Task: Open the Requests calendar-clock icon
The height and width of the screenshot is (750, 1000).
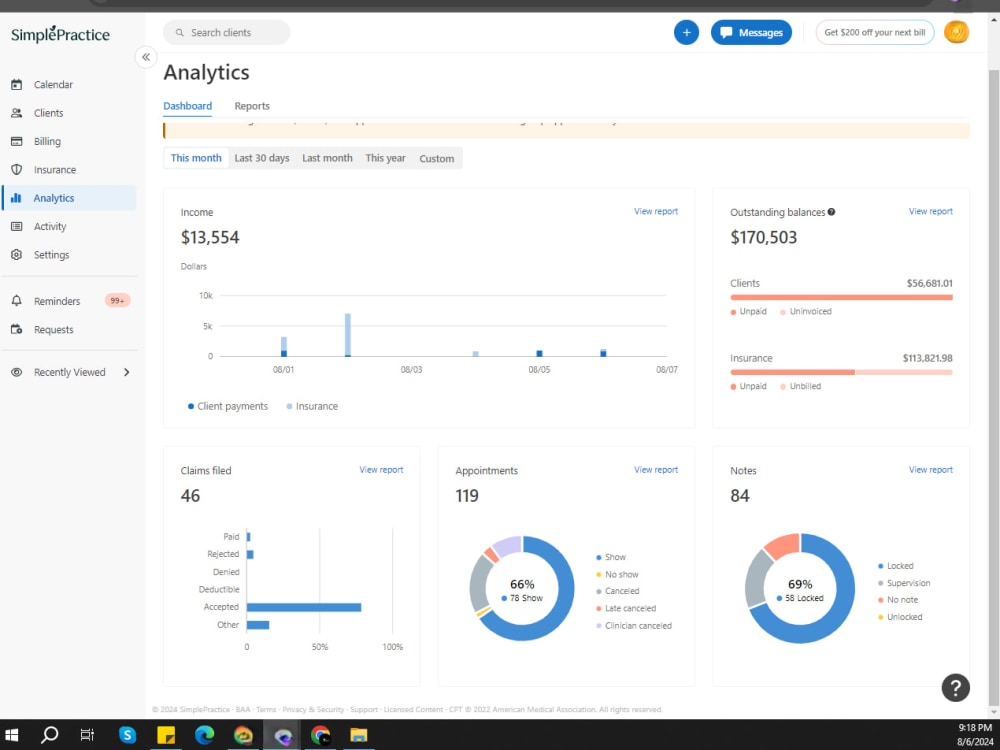Action: click(17, 330)
